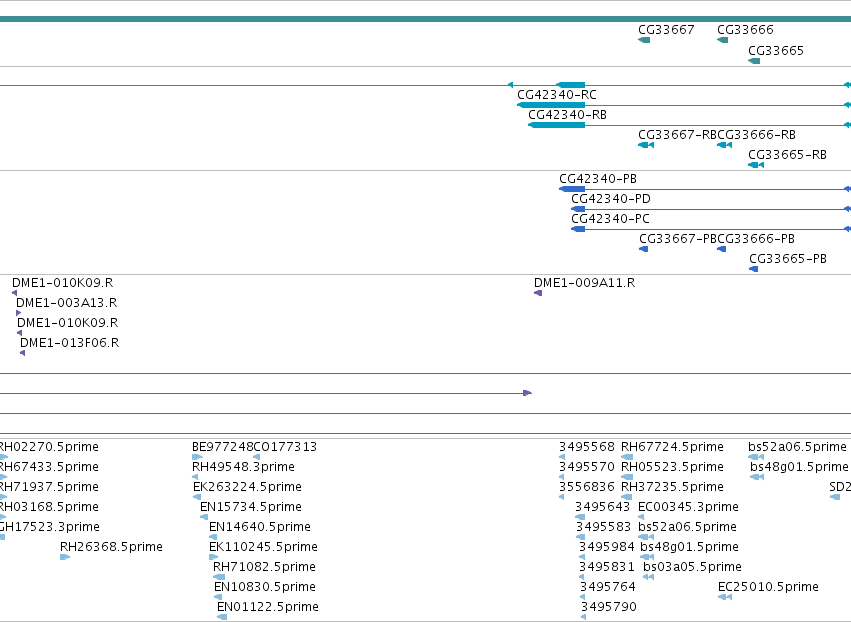Click the 3495583 feature label
This screenshot has height=622, width=851.
click(604, 528)
